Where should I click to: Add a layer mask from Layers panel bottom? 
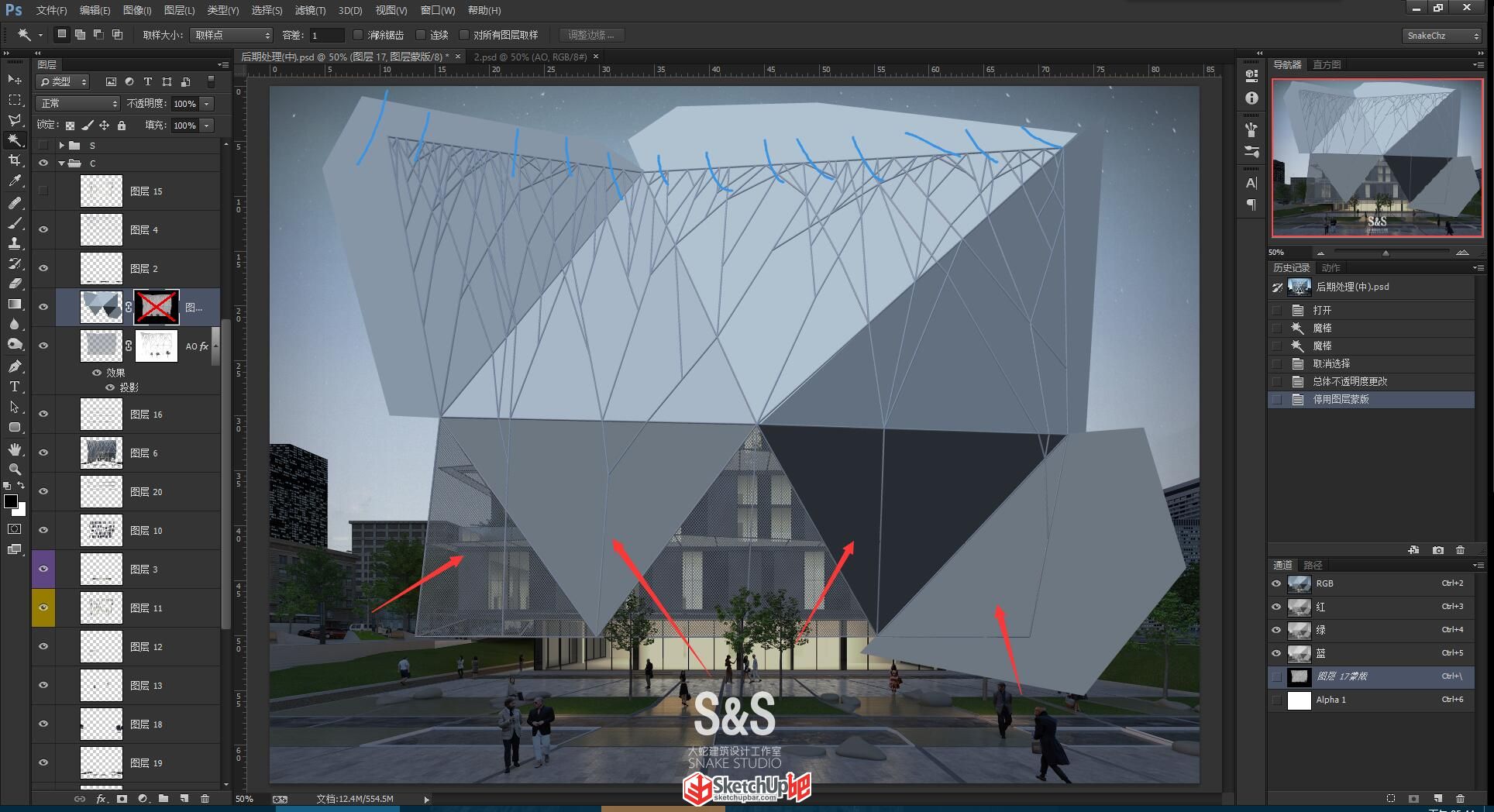(122, 799)
